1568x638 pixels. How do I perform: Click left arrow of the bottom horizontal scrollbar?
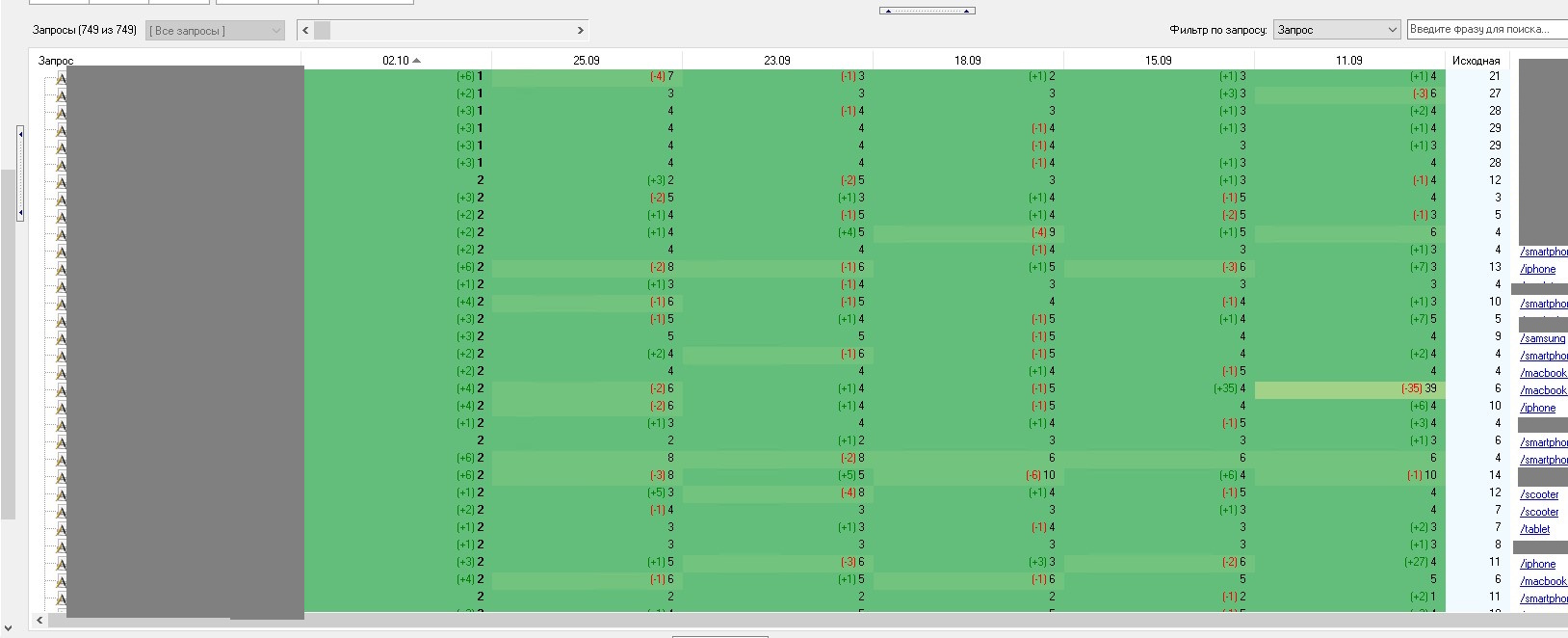[39, 621]
